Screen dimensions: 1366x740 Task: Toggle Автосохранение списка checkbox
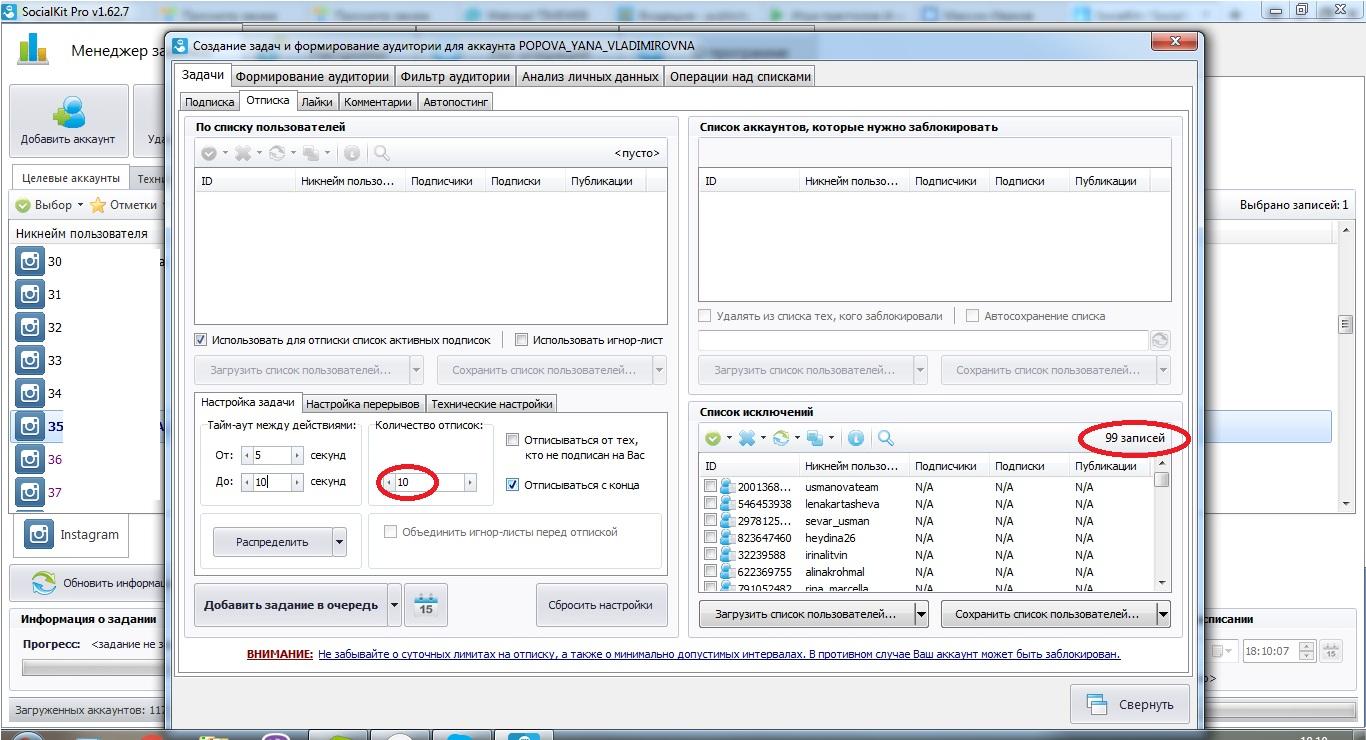(x=972, y=315)
